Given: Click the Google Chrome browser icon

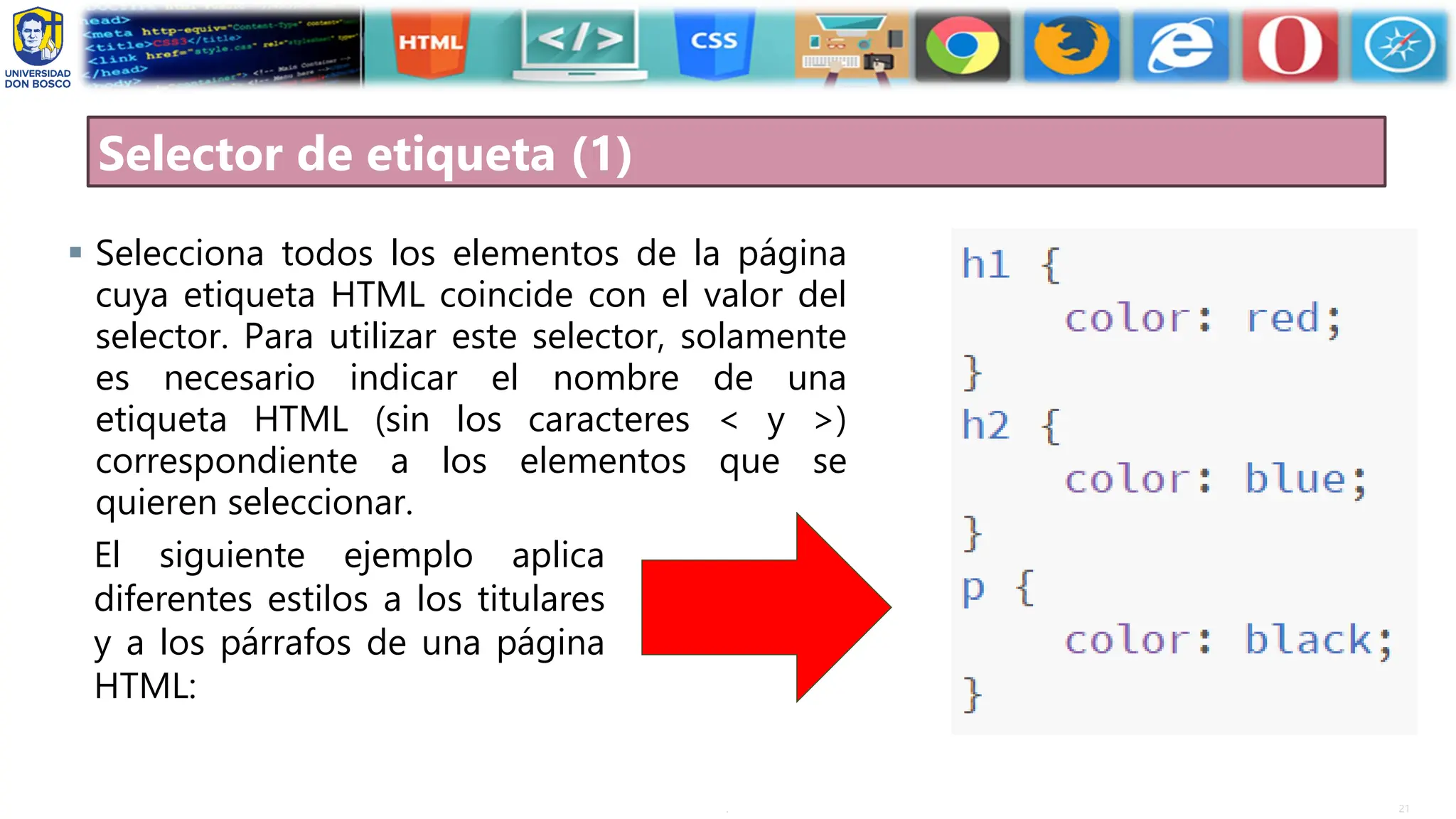Looking at the screenshot, I should (x=962, y=45).
